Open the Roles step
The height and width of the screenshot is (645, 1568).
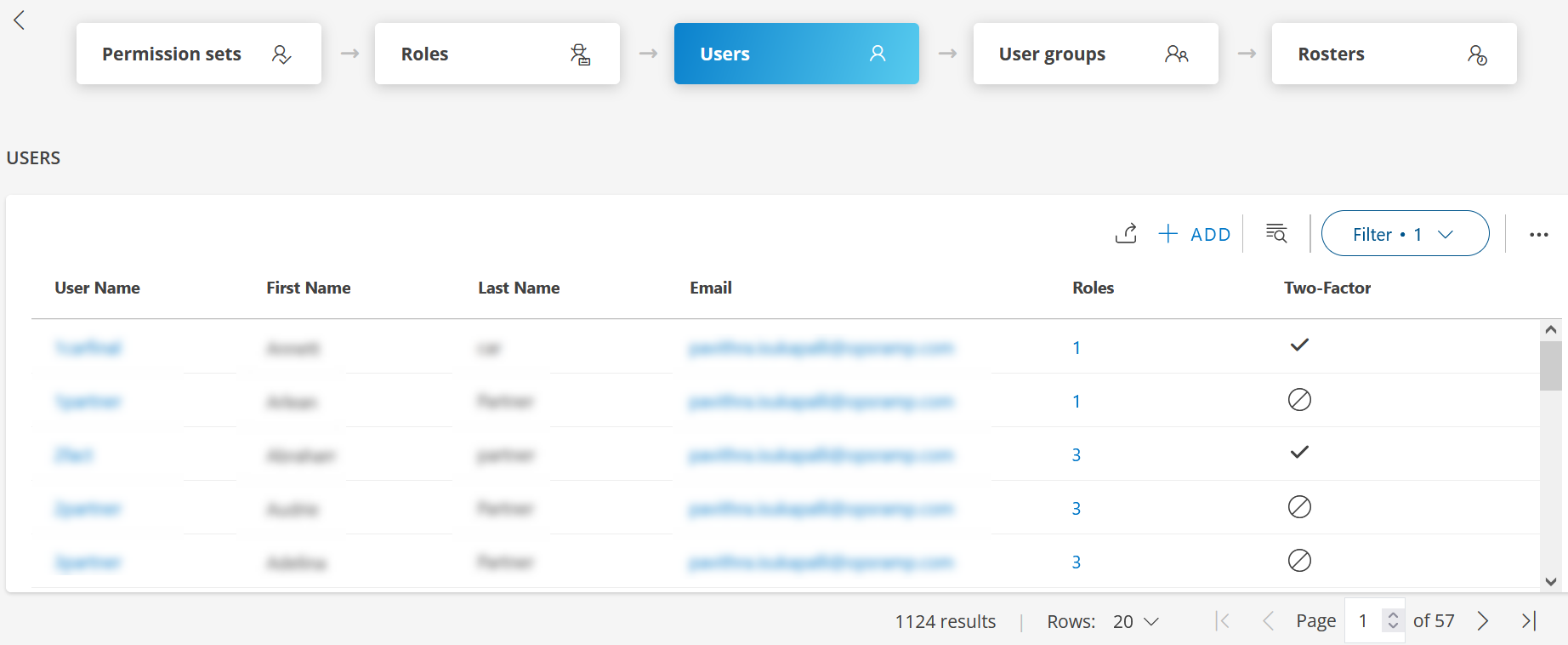coord(497,54)
